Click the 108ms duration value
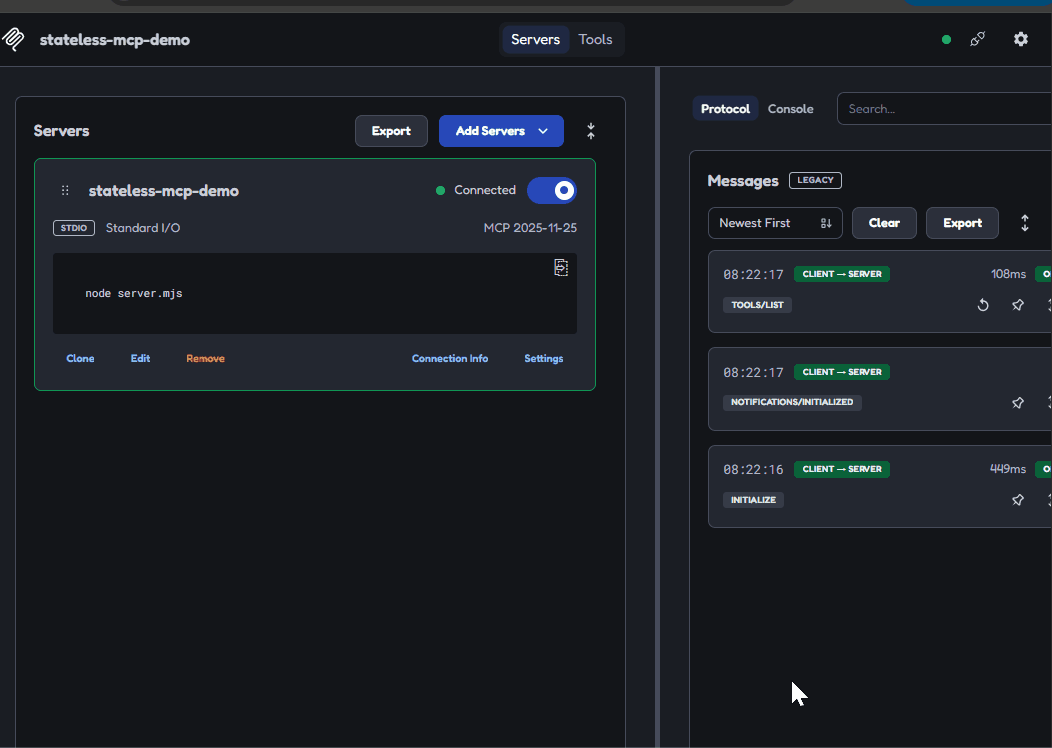The height and width of the screenshot is (748, 1052). [1008, 274]
